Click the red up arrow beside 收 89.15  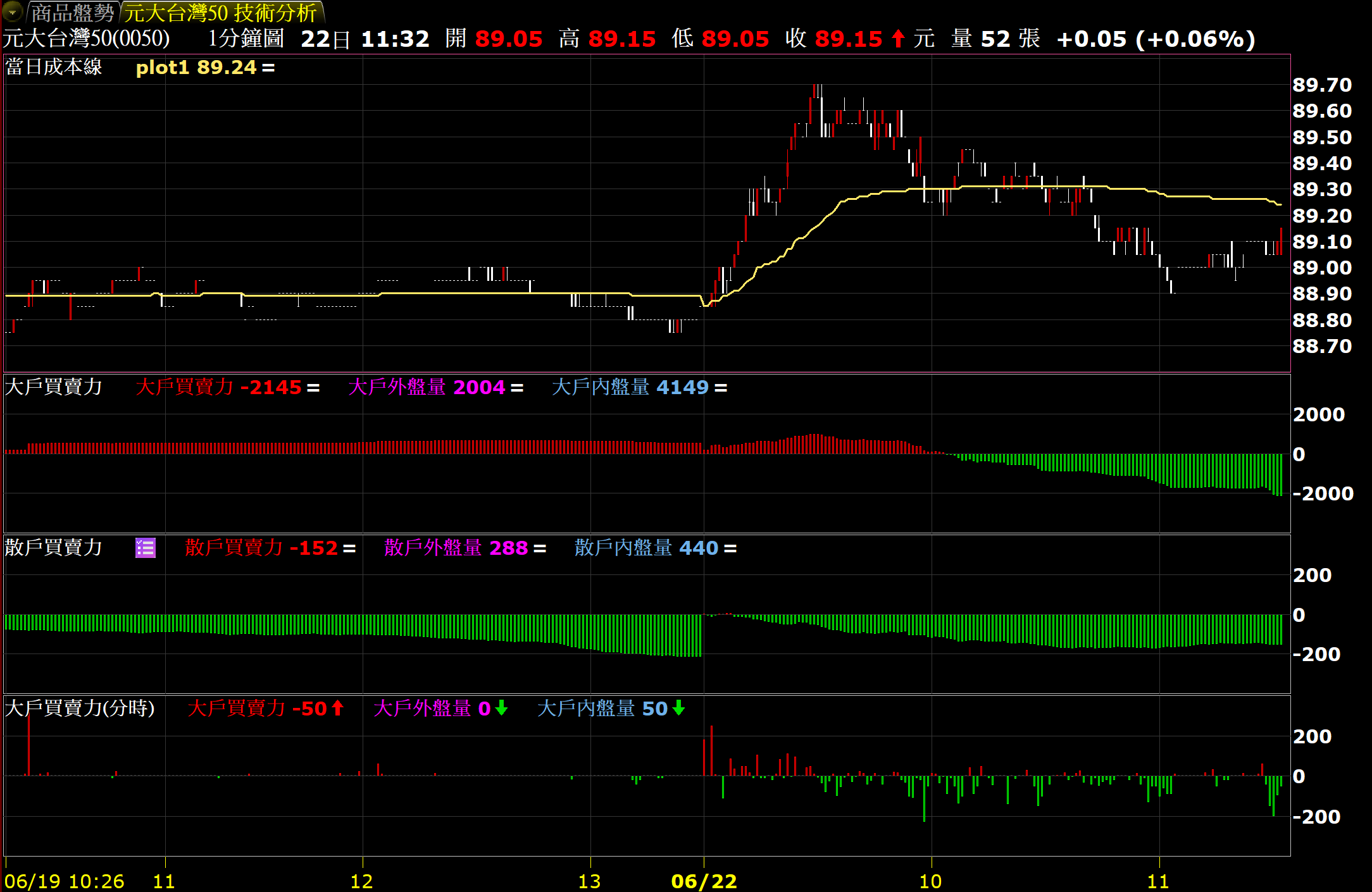coord(897,39)
